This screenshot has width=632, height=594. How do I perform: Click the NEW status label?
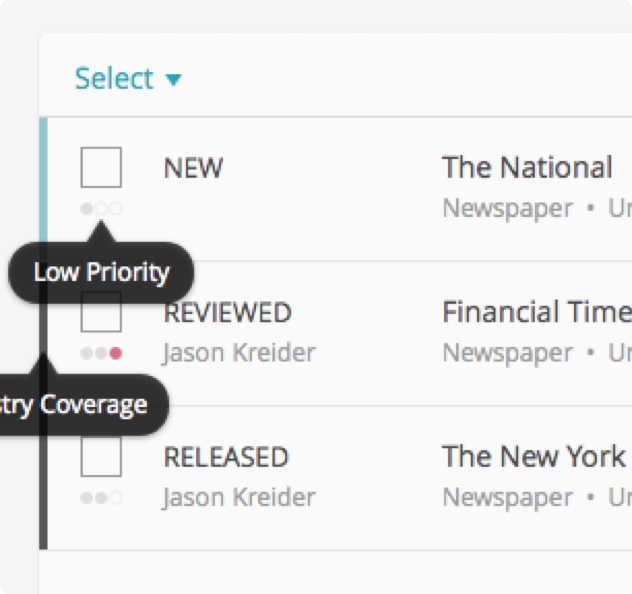coord(193,168)
